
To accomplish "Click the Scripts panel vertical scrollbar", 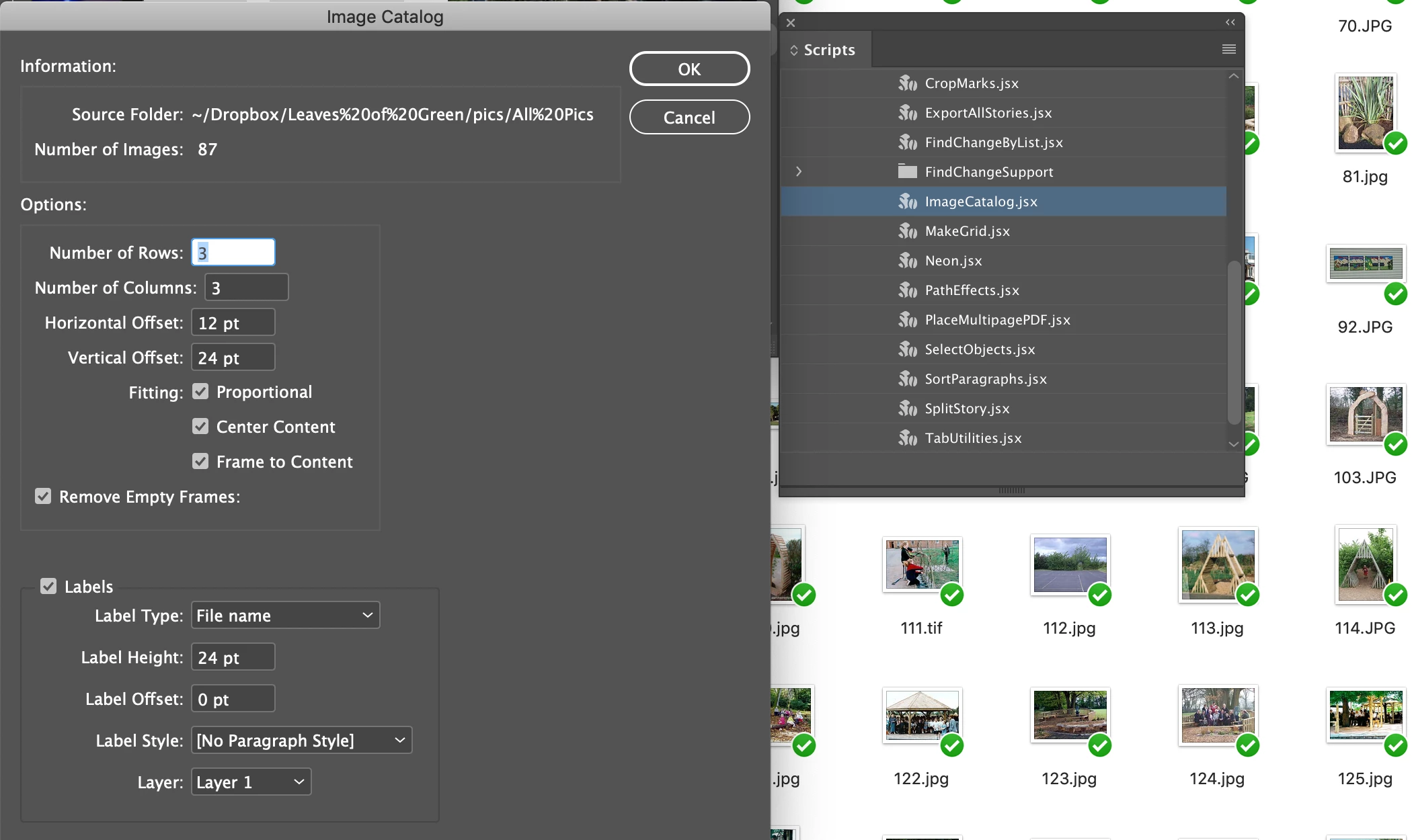I will pyautogui.click(x=1234, y=343).
